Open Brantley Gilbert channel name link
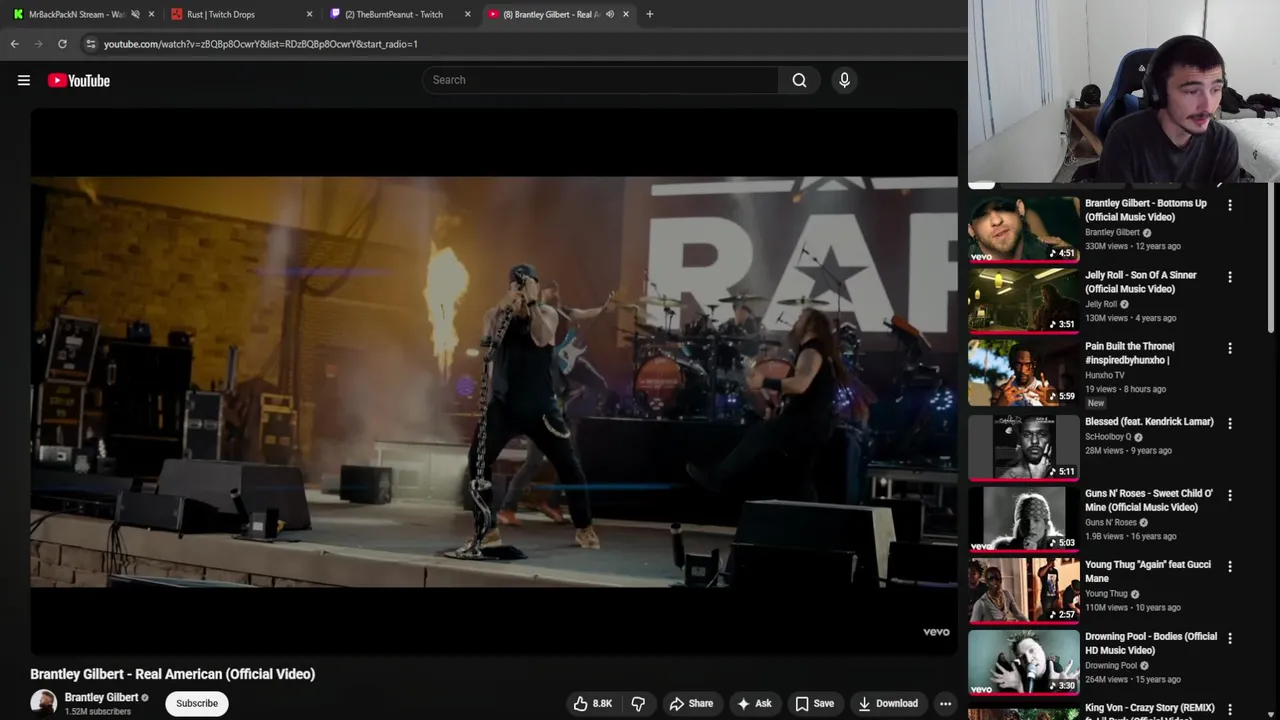1280x720 pixels. [x=101, y=697]
